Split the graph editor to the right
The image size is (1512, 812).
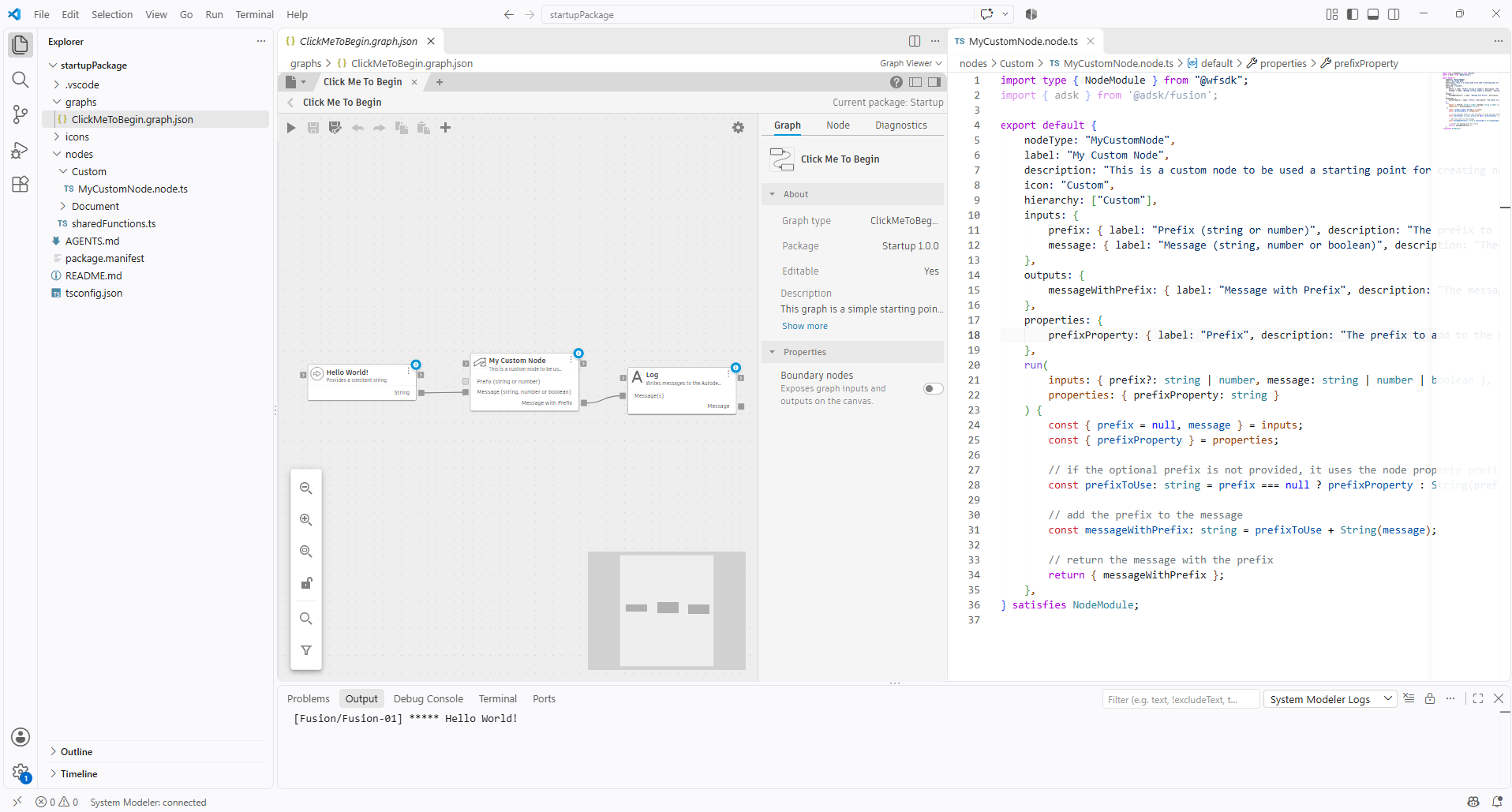point(915,41)
